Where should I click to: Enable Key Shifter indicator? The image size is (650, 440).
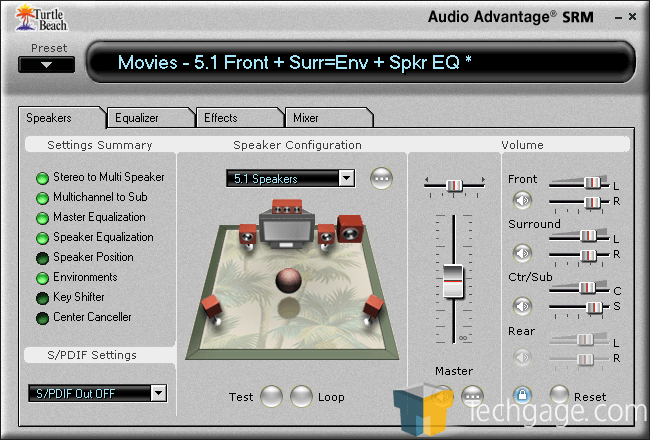[x=42, y=298]
